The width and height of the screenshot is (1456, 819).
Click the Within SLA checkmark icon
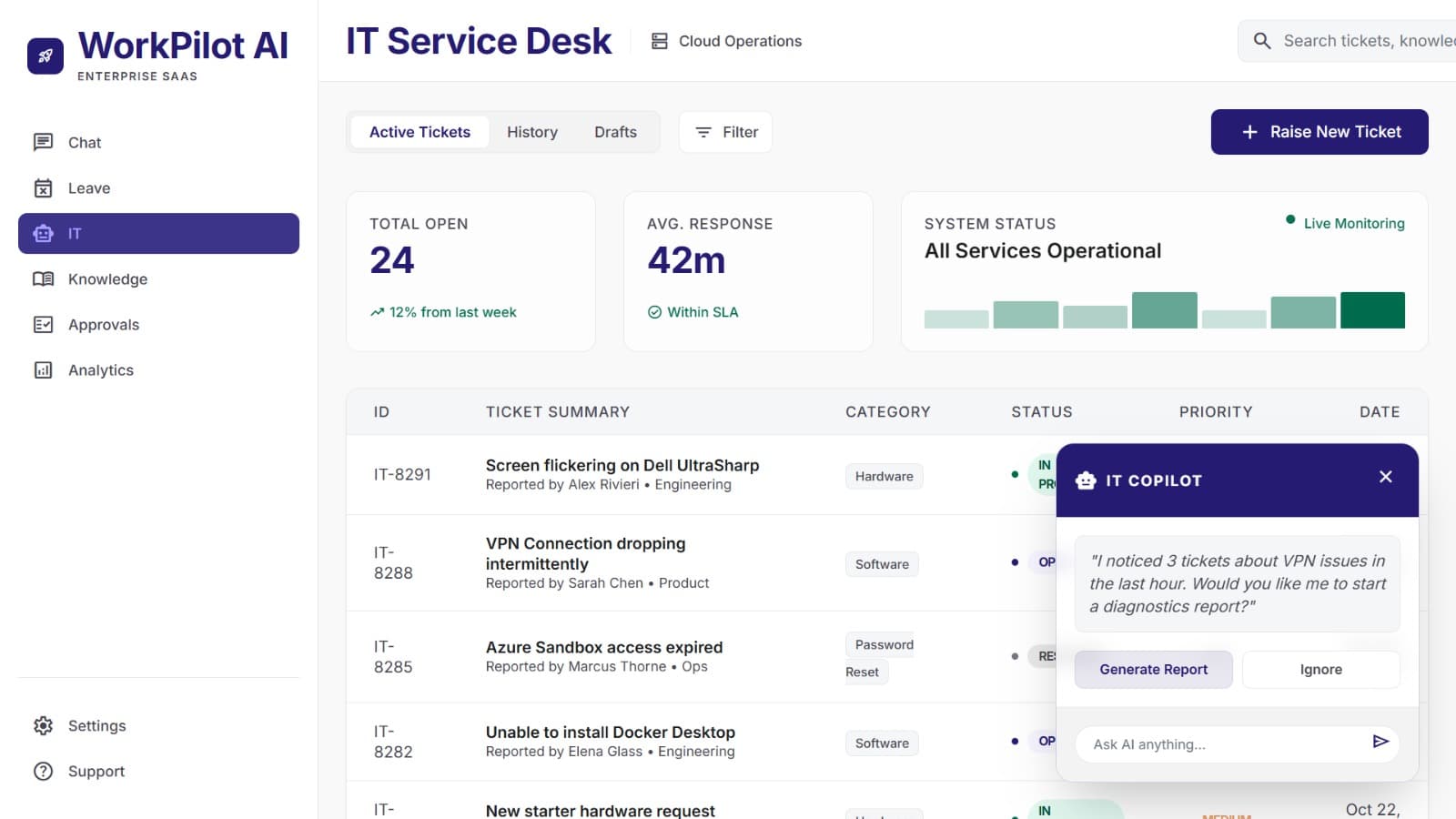click(654, 312)
